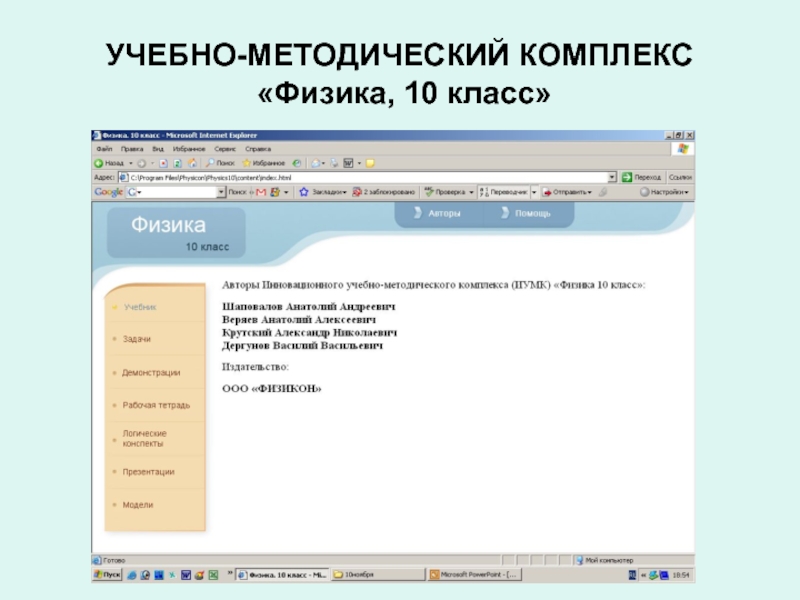This screenshot has width=800, height=600.
Task: Click the Google toolbar Поиск search button
Action: 237,192
